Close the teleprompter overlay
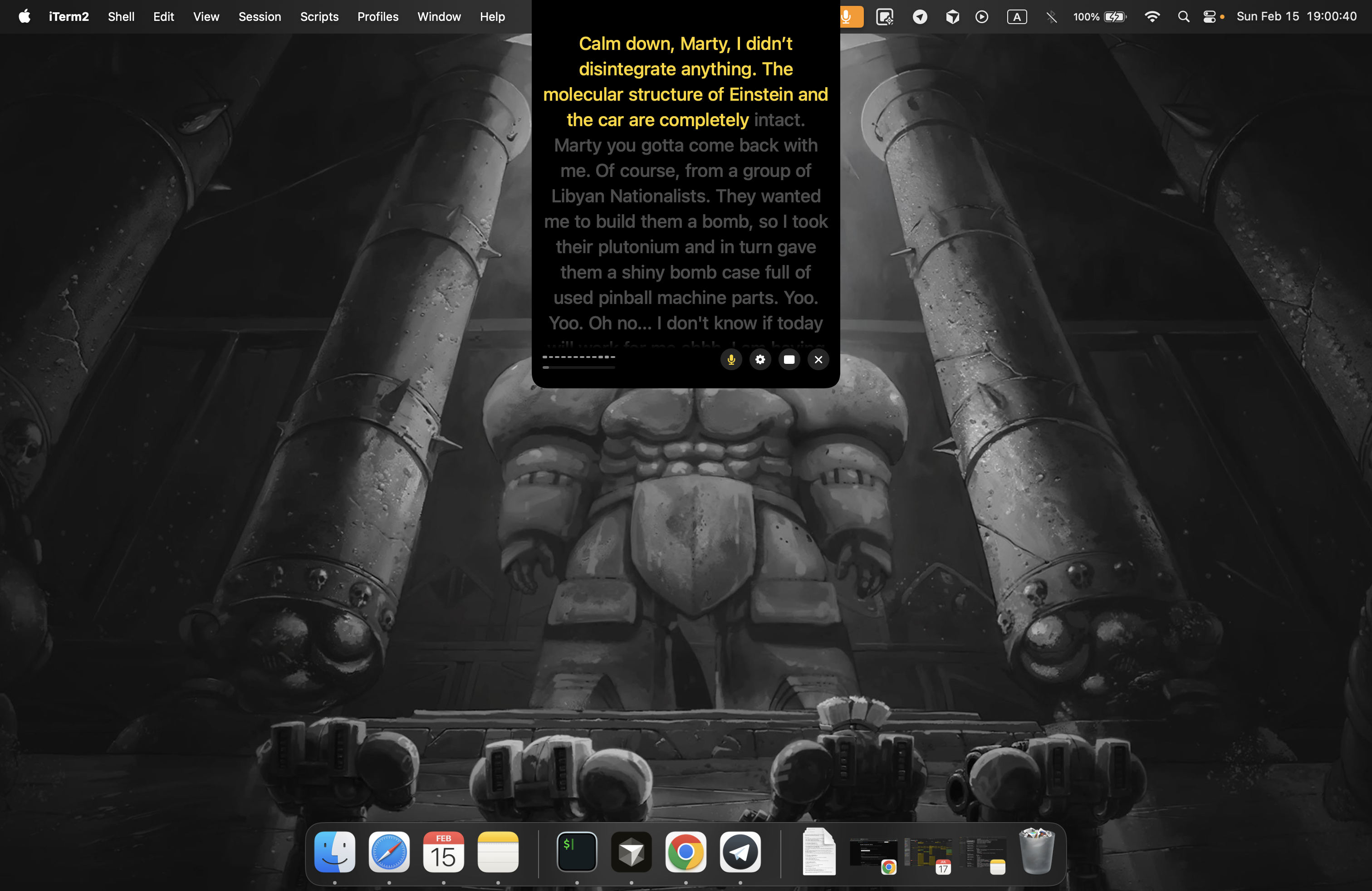This screenshot has height=891, width=1372. pos(818,360)
